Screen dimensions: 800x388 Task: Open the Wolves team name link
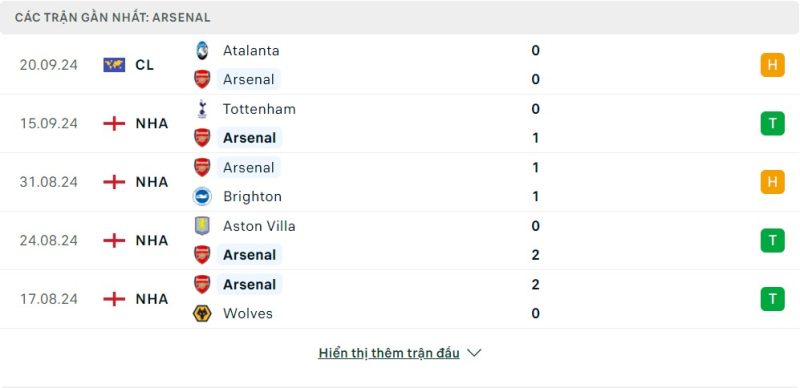click(247, 313)
